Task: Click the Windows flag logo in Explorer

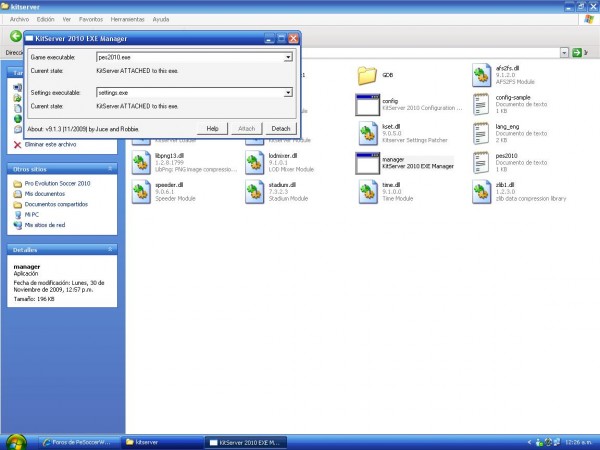Action: (x=589, y=19)
